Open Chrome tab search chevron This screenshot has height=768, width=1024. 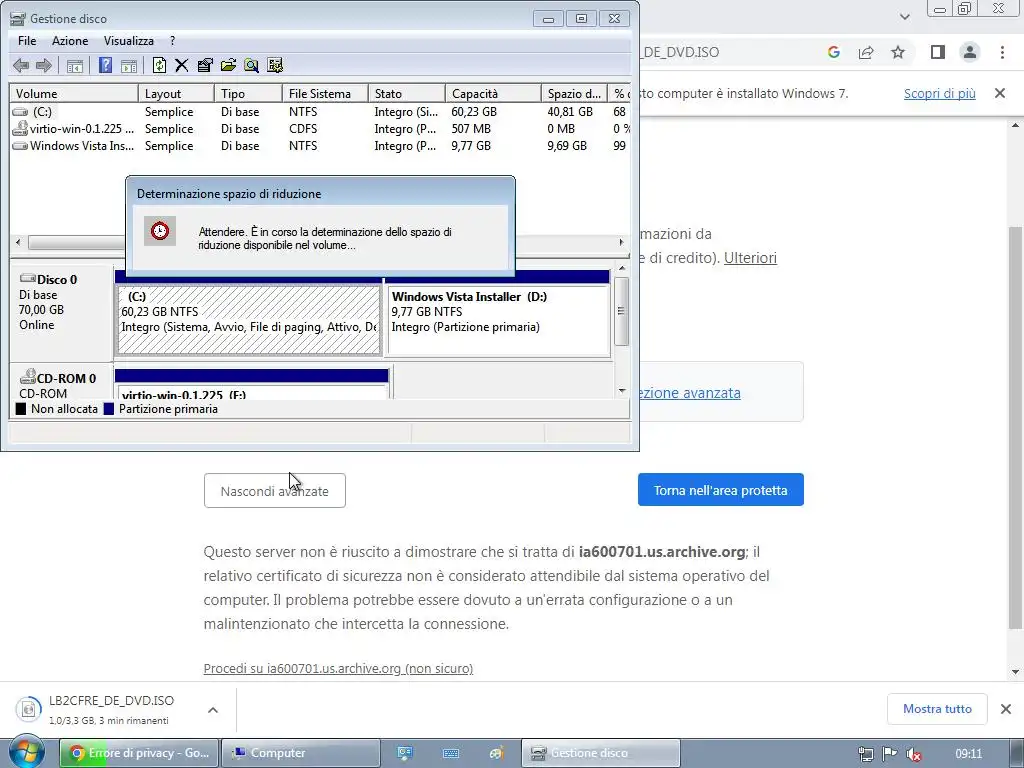904,16
